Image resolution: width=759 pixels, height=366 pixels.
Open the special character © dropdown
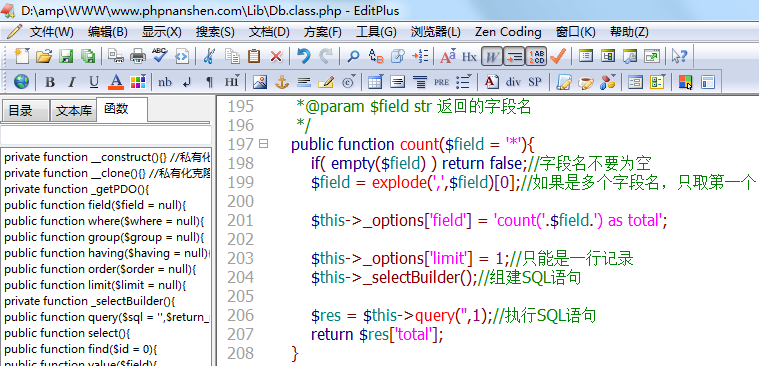[x=349, y=82]
